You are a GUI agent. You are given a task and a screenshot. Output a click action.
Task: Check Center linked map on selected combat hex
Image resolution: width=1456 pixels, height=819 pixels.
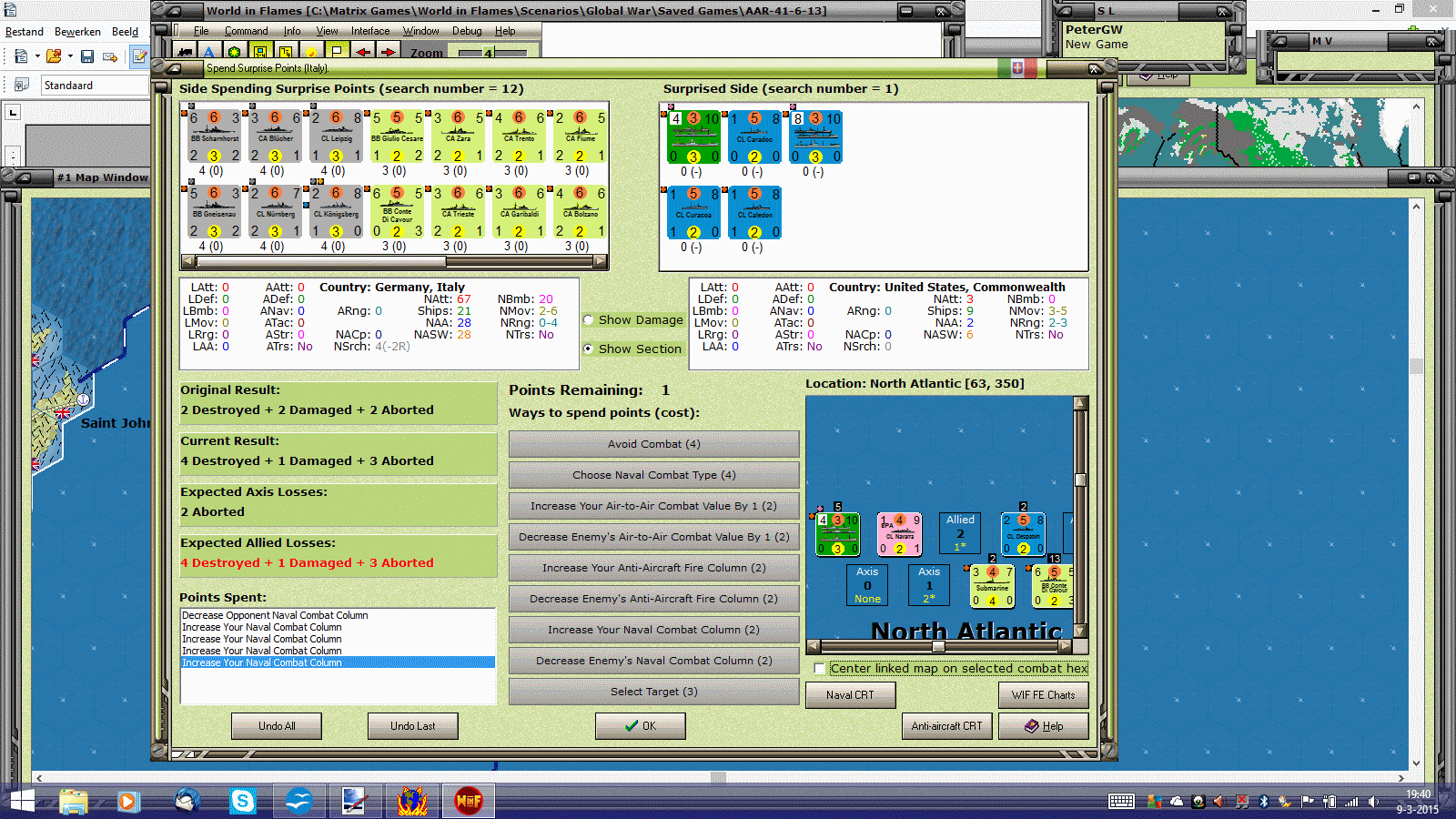coord(820,669)
